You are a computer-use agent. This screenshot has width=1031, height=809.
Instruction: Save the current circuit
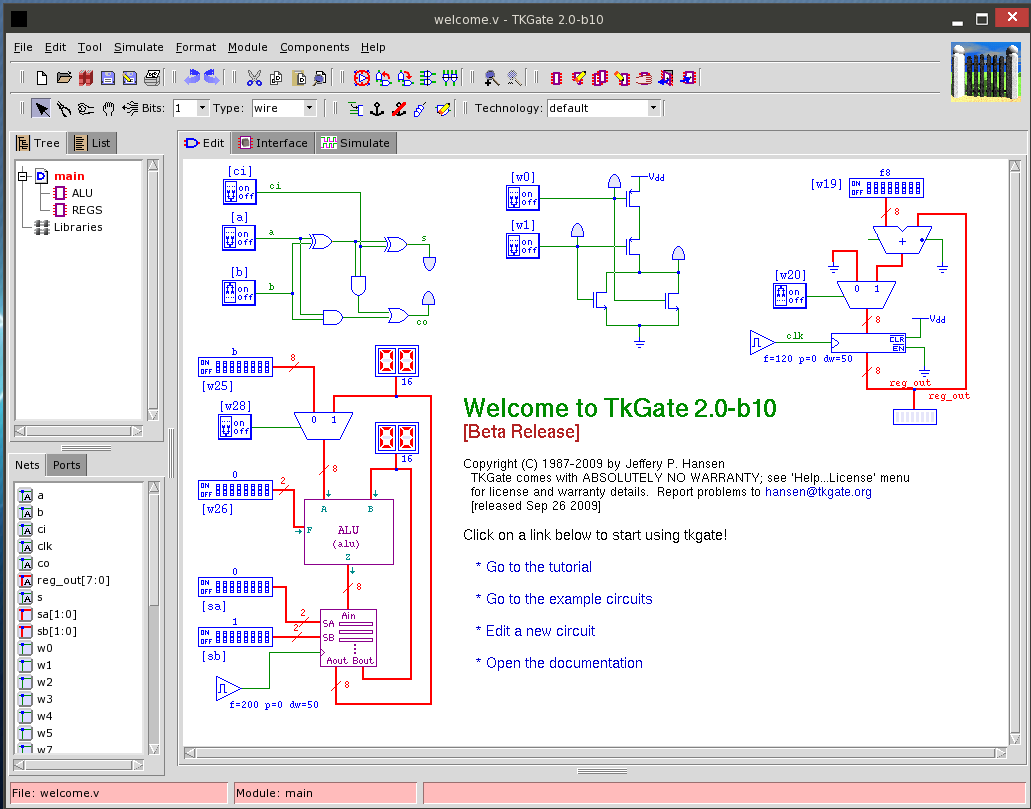coord(108,78)
